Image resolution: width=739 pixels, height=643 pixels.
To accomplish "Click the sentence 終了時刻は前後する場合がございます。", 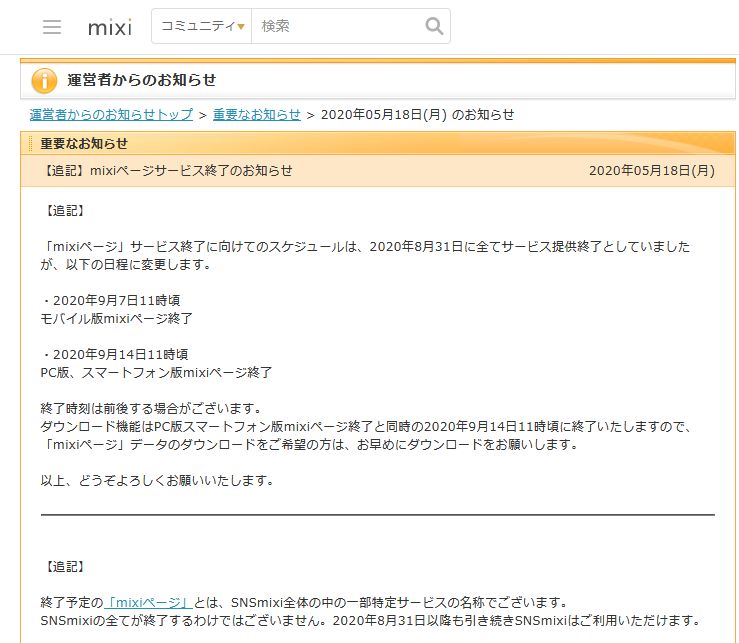I will point(151,408).
